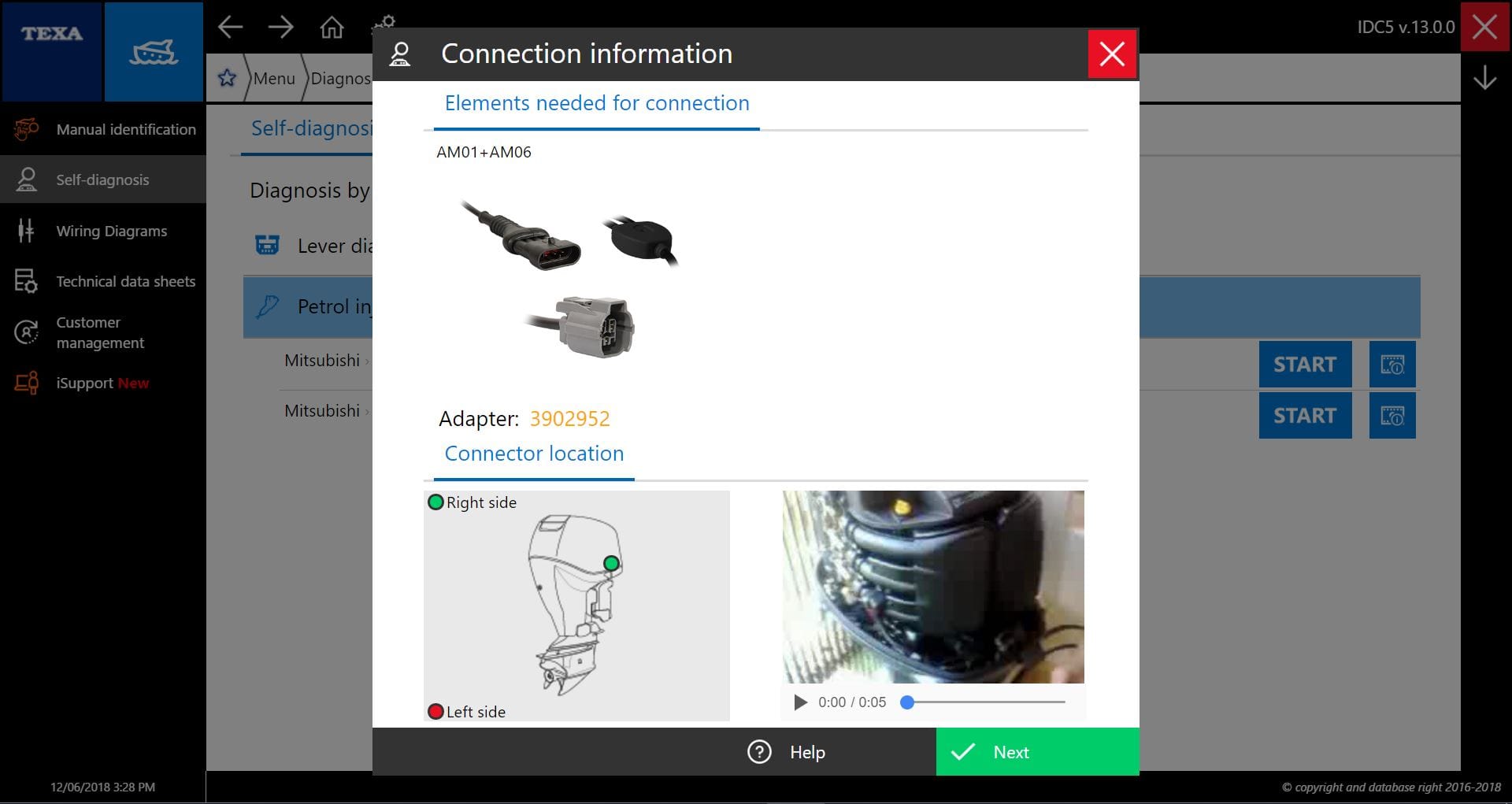Click the Home icon in the toolbar
Image resolution: width=1512 pixels, height=804 pixels.
[332, 27]
